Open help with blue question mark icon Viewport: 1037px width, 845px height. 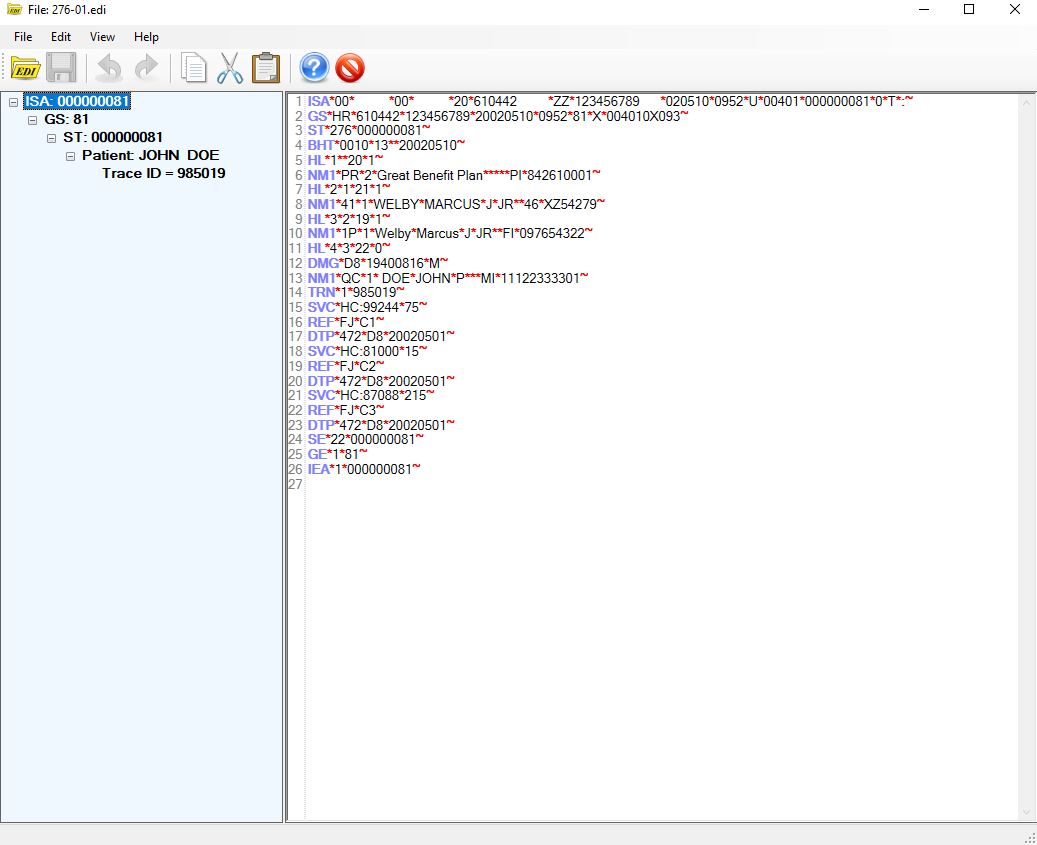[314, 68]
